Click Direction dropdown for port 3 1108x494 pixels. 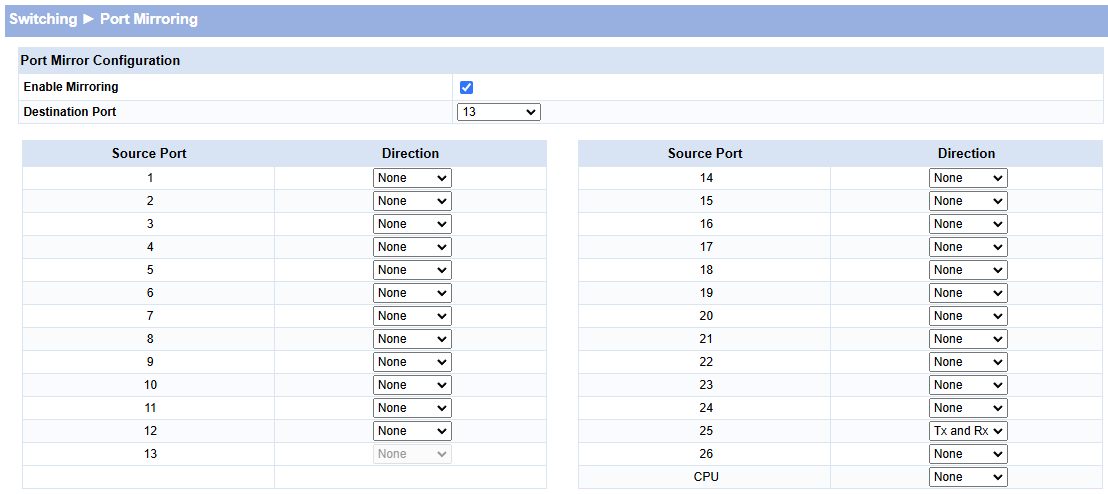412,224
